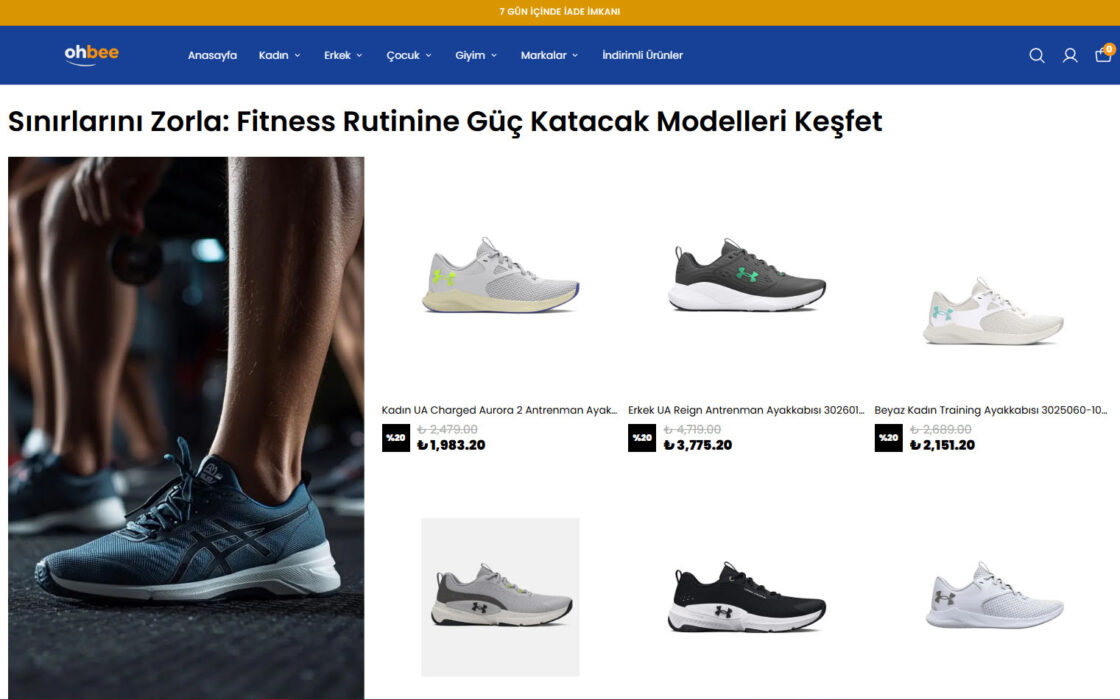Go to Anasayfa menu item
The width and height of the screenshot is (1120, 700).
point(212,55)
